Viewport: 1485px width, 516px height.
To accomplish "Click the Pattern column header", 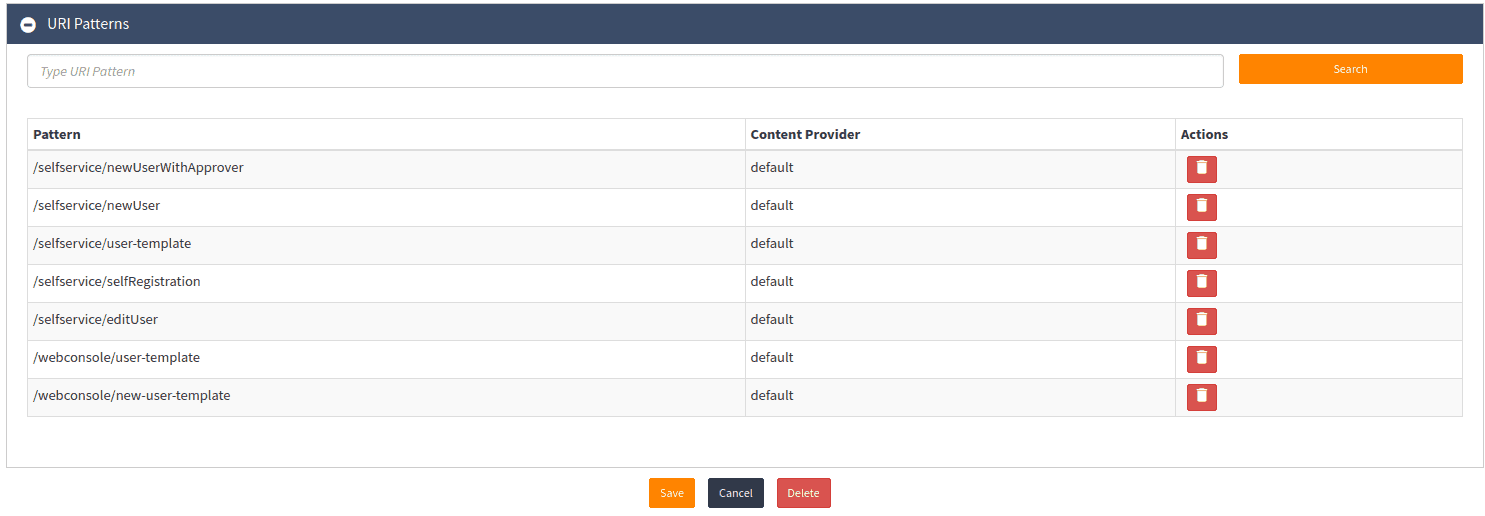I will point(57,134).
